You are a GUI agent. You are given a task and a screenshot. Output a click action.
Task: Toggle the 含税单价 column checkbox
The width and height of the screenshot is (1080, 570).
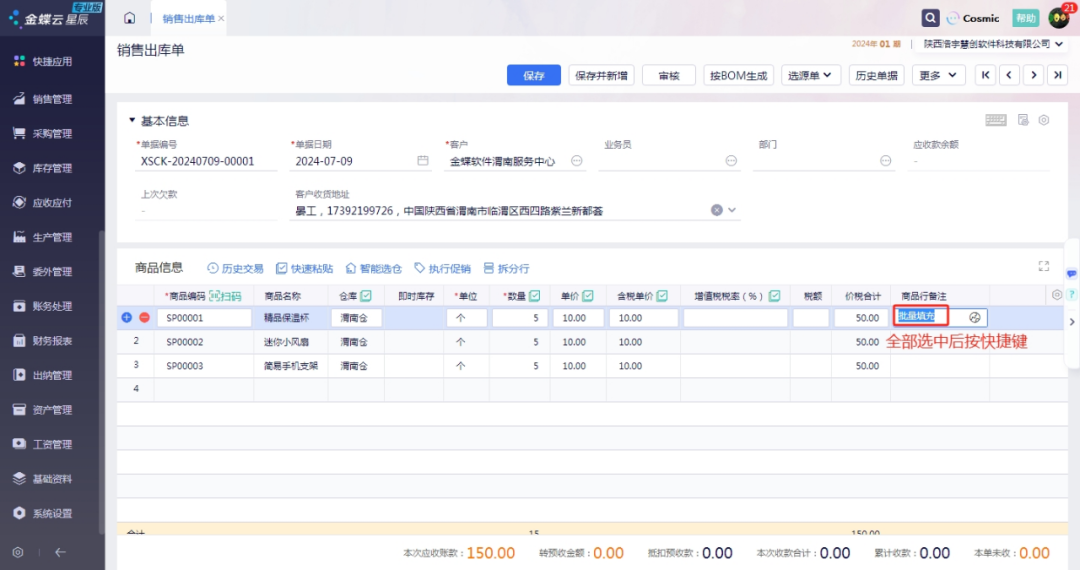click(662, 296)
